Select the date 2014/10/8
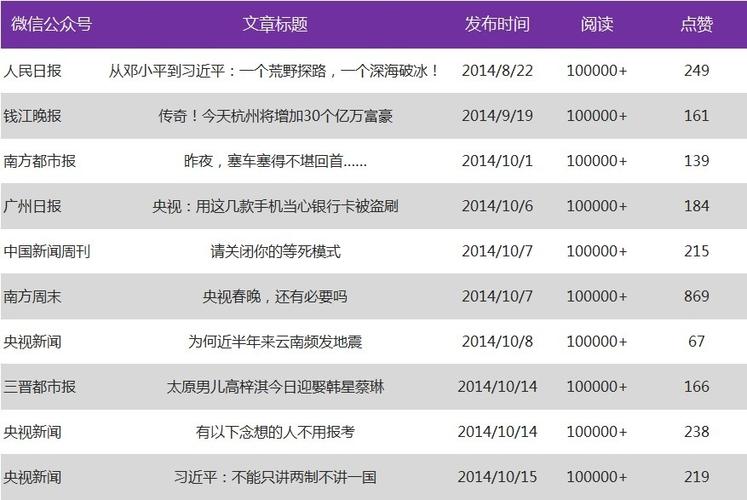Screen dimensions: 747x500 497,341
